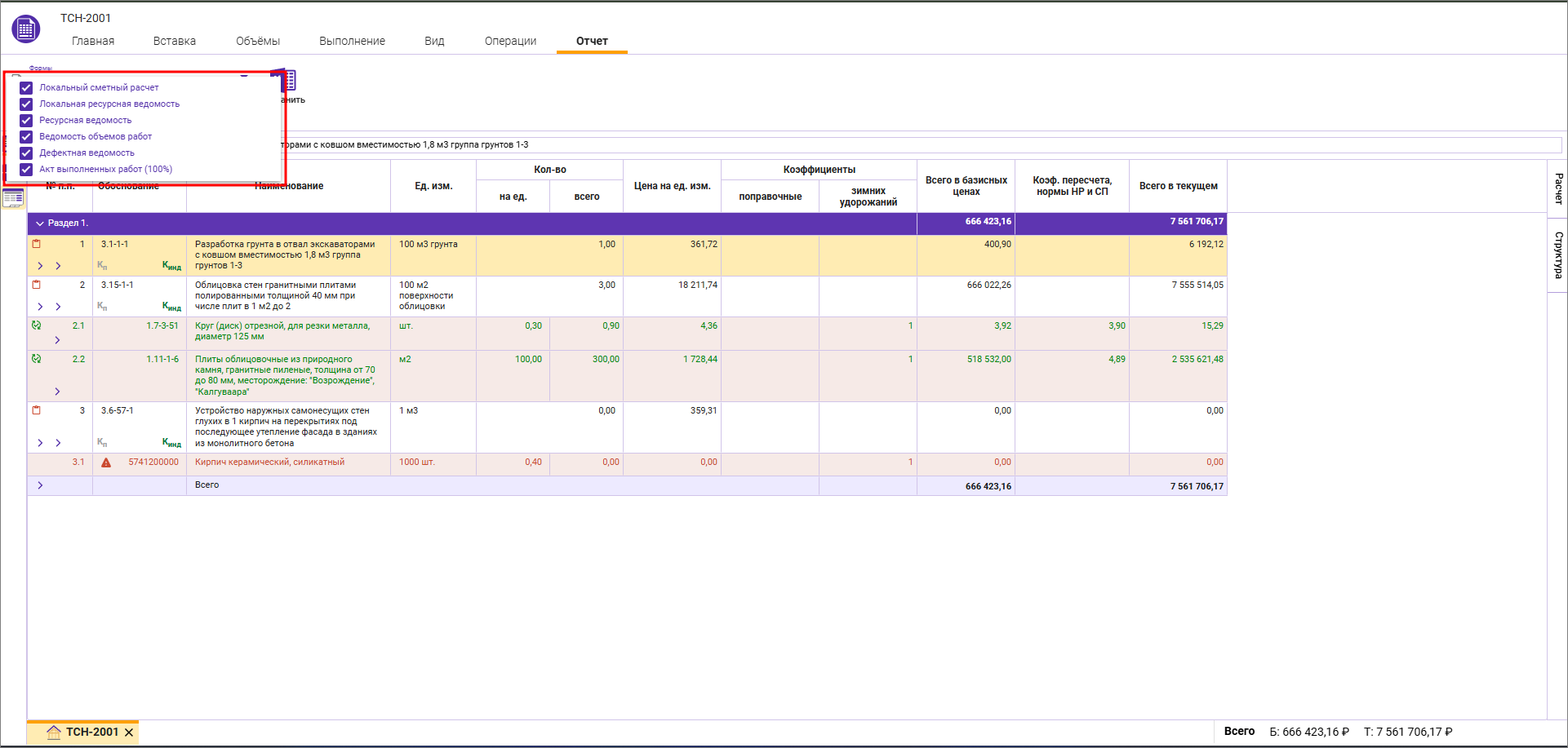Click the table view icon on the left sidebar

click(x=13, y=197)
